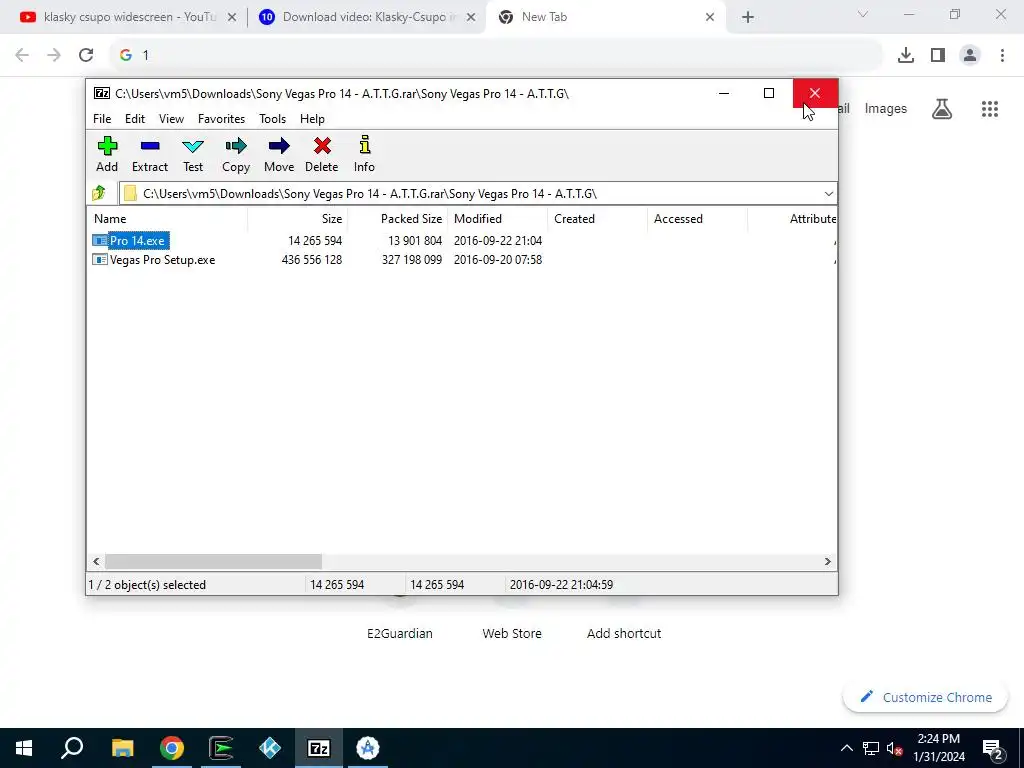Sort by the Created column header
Screen dimensions: 1024x768
point(597,219)
